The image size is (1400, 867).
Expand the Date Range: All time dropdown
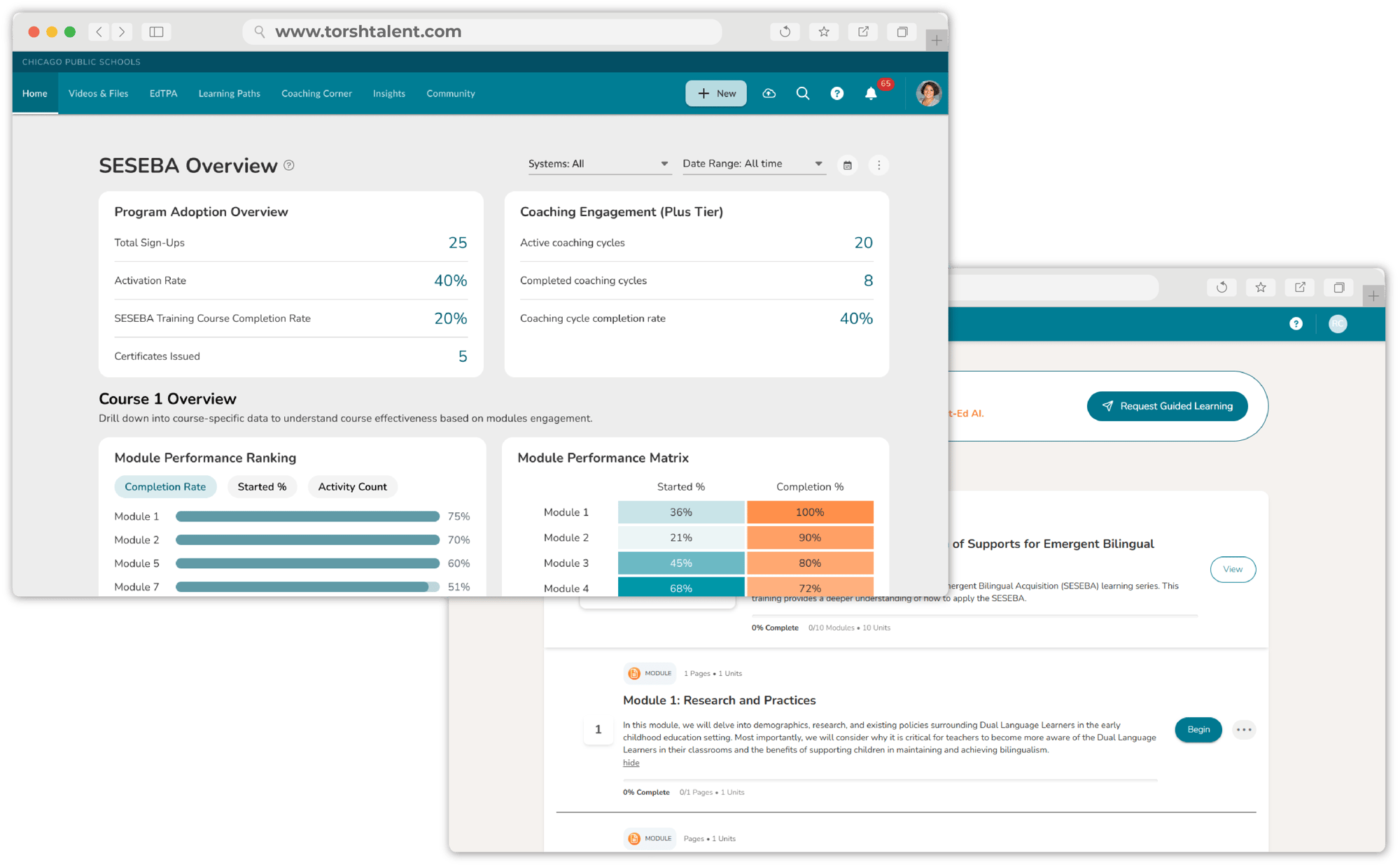click(x=752, y=164)
